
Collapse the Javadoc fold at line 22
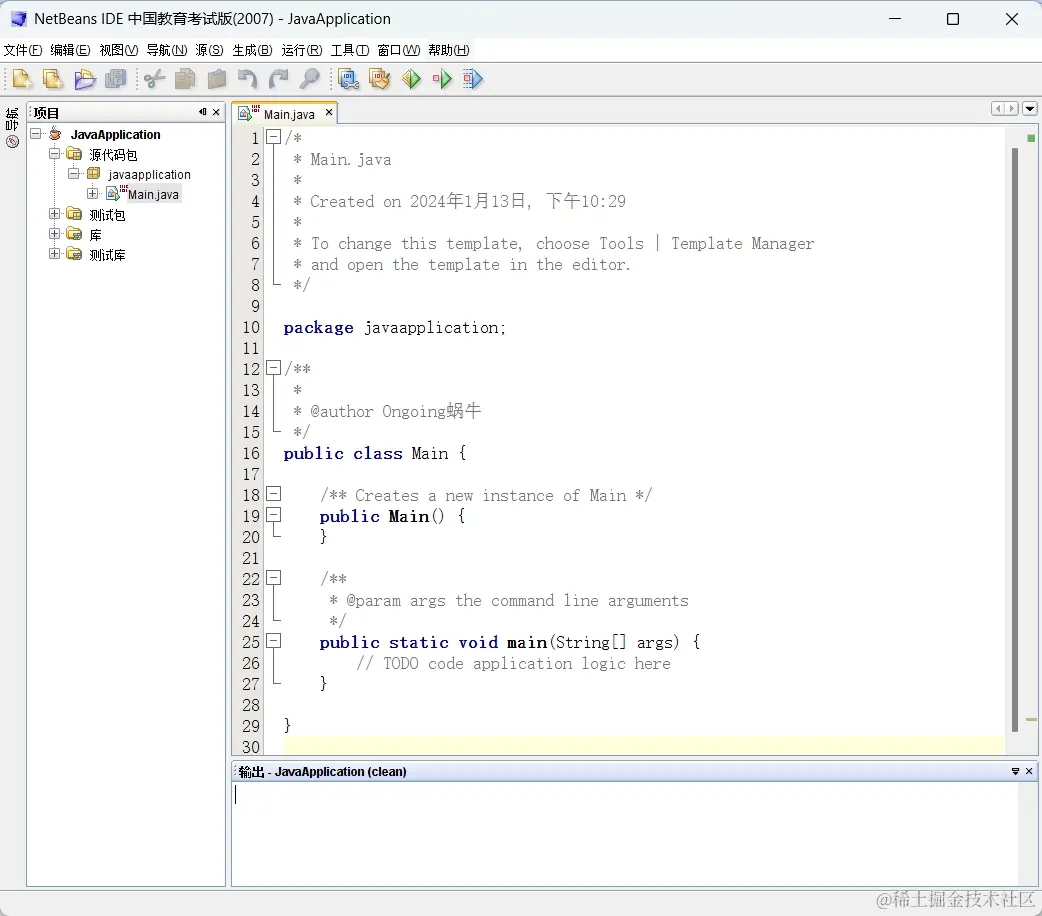pyautogui.click(x=273, y=578)
